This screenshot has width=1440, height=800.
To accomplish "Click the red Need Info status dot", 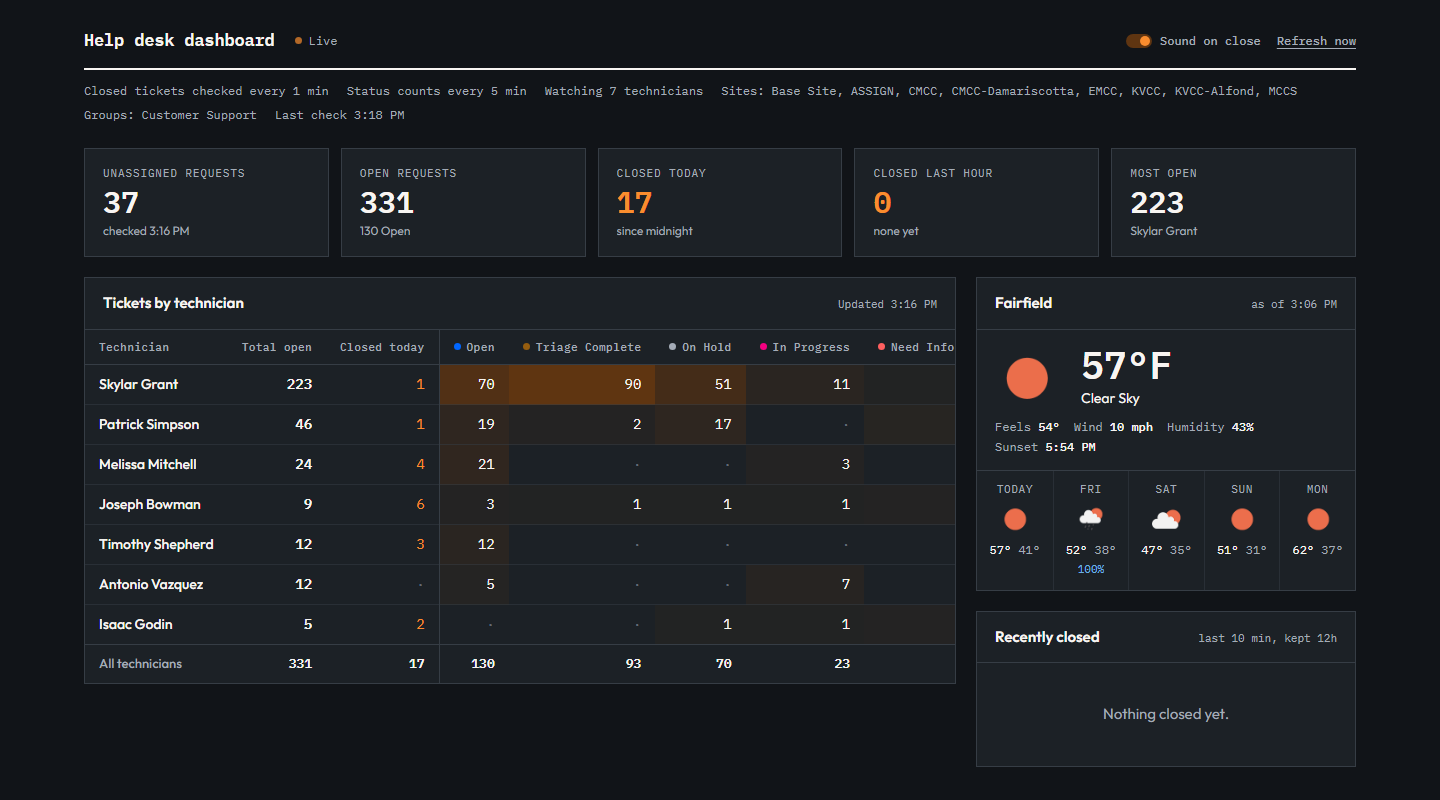I will pos(881,347).
